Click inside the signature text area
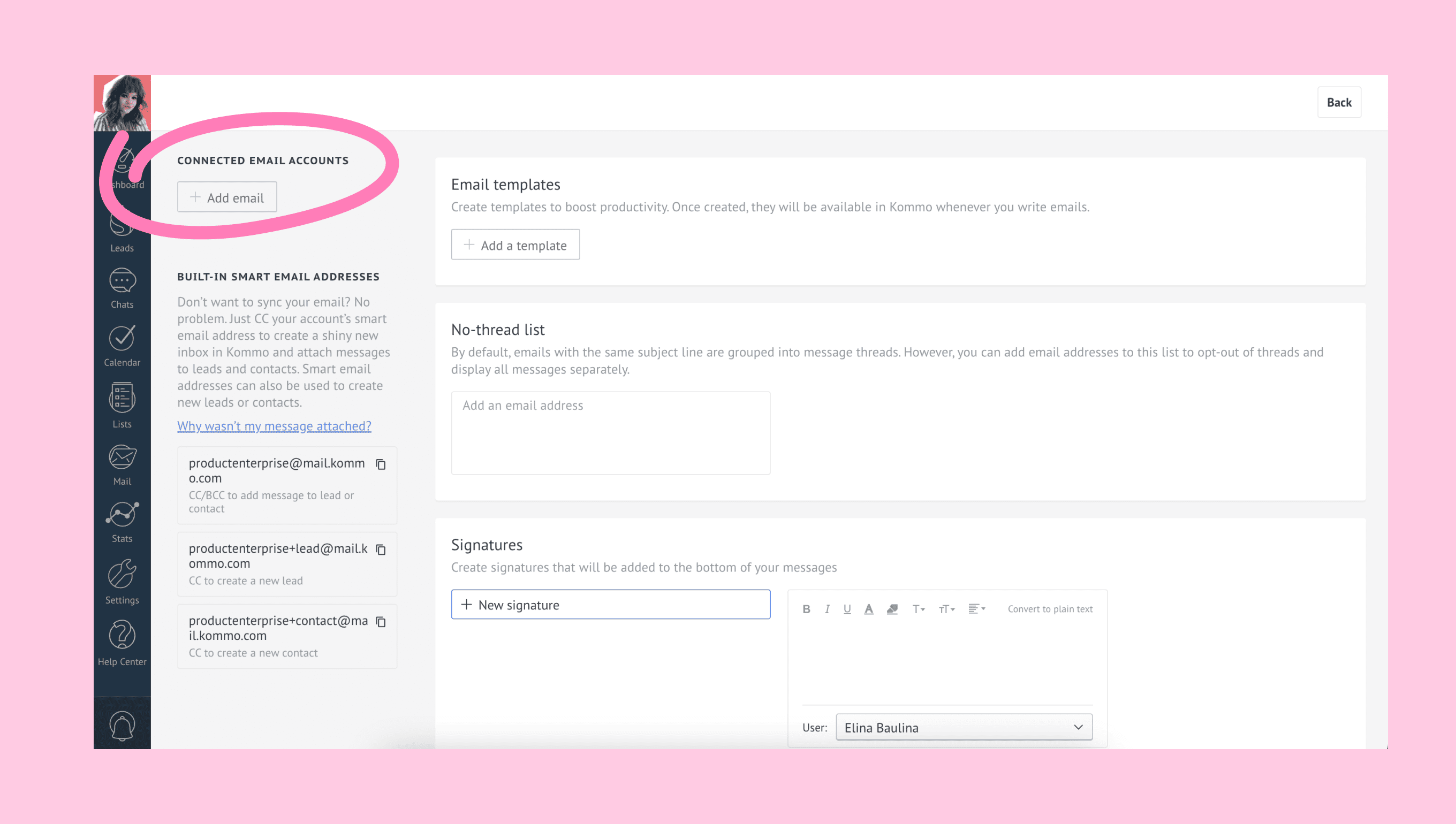This screenshot has width=1456, height=824. pos(947,662)
